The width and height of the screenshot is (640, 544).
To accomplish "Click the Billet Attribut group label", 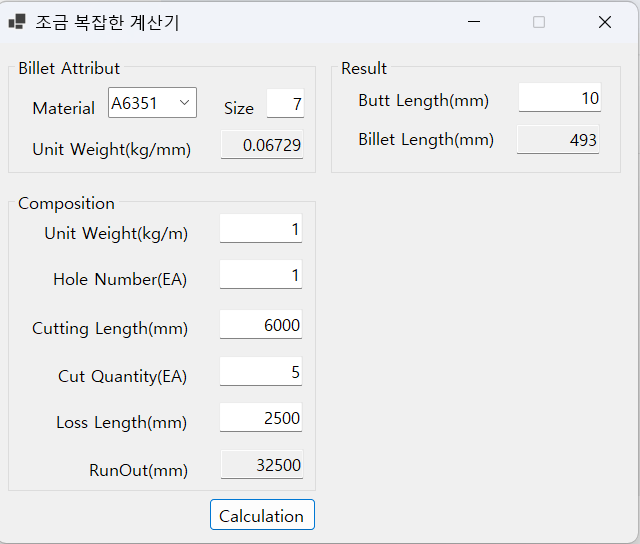I will (69, 68).
